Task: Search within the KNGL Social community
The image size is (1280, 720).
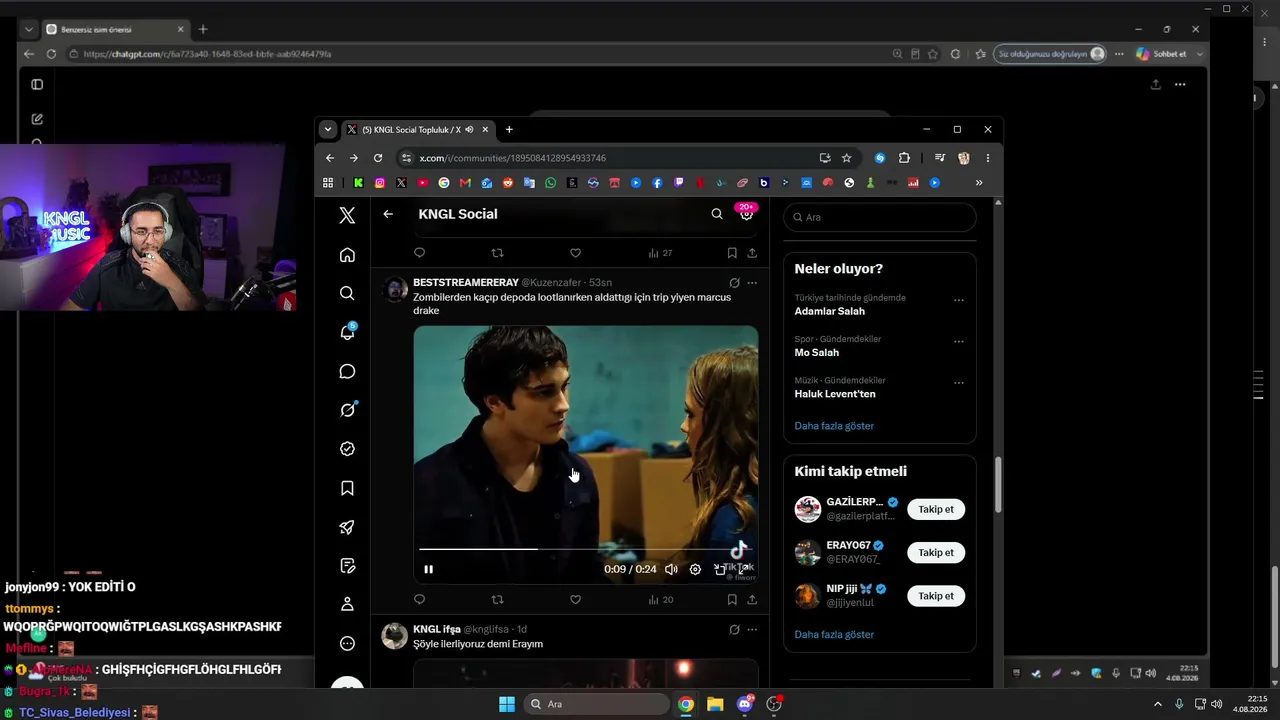Action: click(717, 214)
